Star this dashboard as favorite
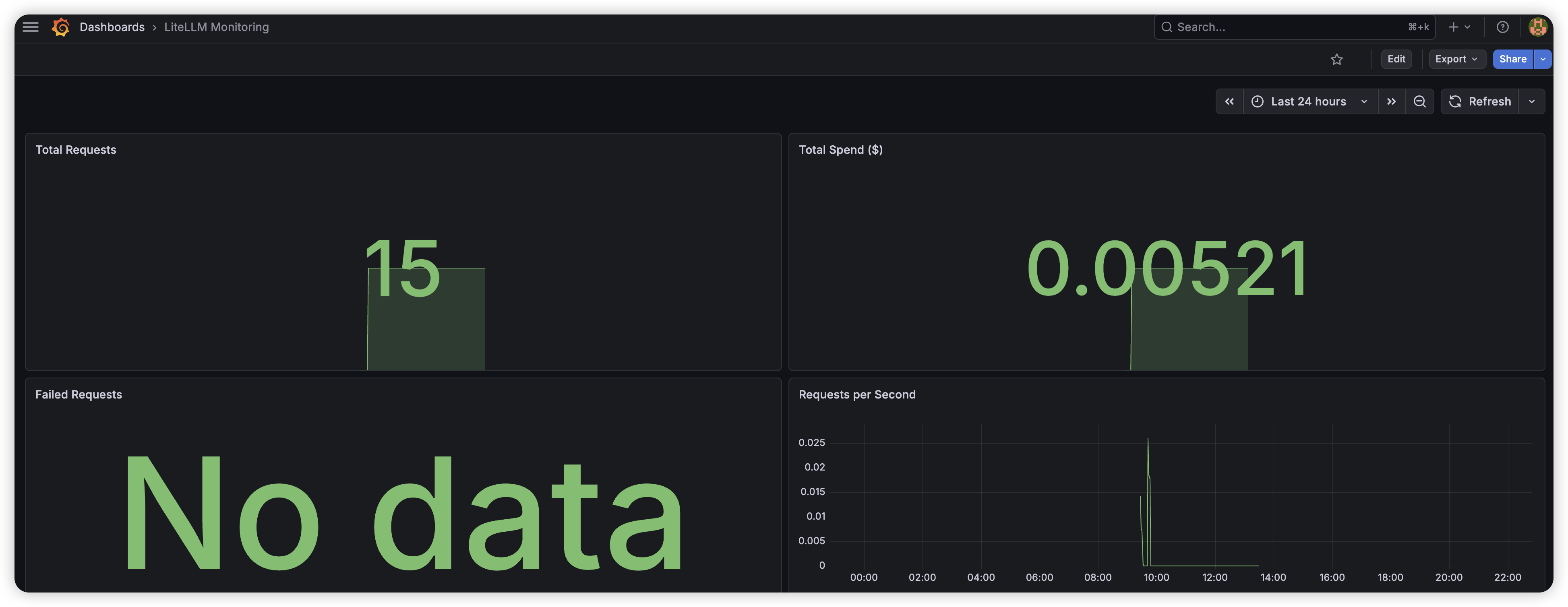Image resolution: width=1568 pixels, height=607 pixels. pos(1336,59)
